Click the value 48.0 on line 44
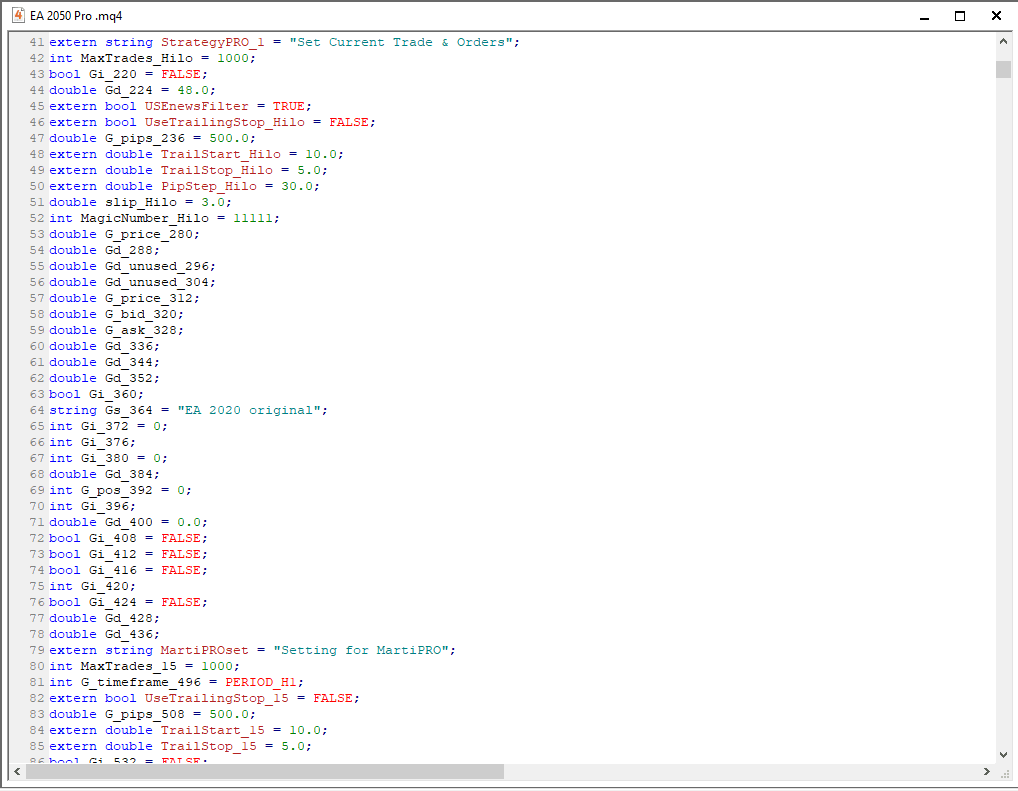 tap(193, 90)
